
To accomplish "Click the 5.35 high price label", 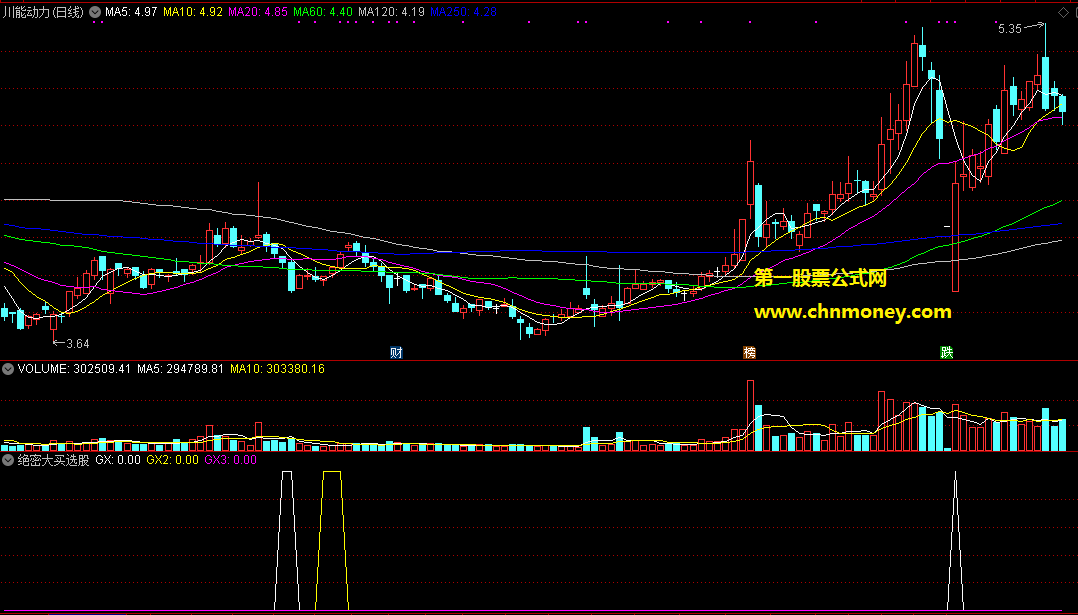I will (1009, 29).
